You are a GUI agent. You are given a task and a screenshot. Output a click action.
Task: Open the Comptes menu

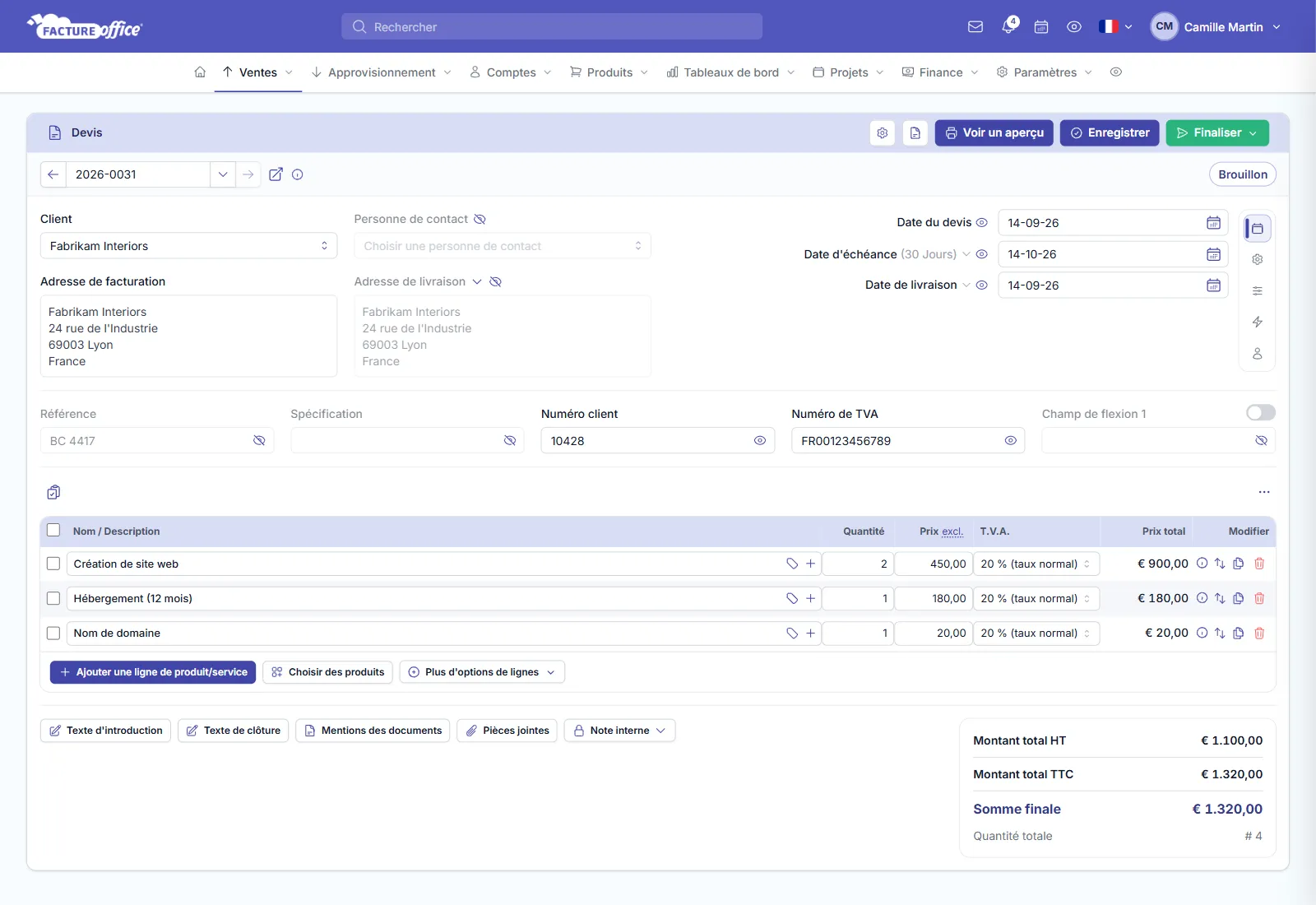(510, 72)
